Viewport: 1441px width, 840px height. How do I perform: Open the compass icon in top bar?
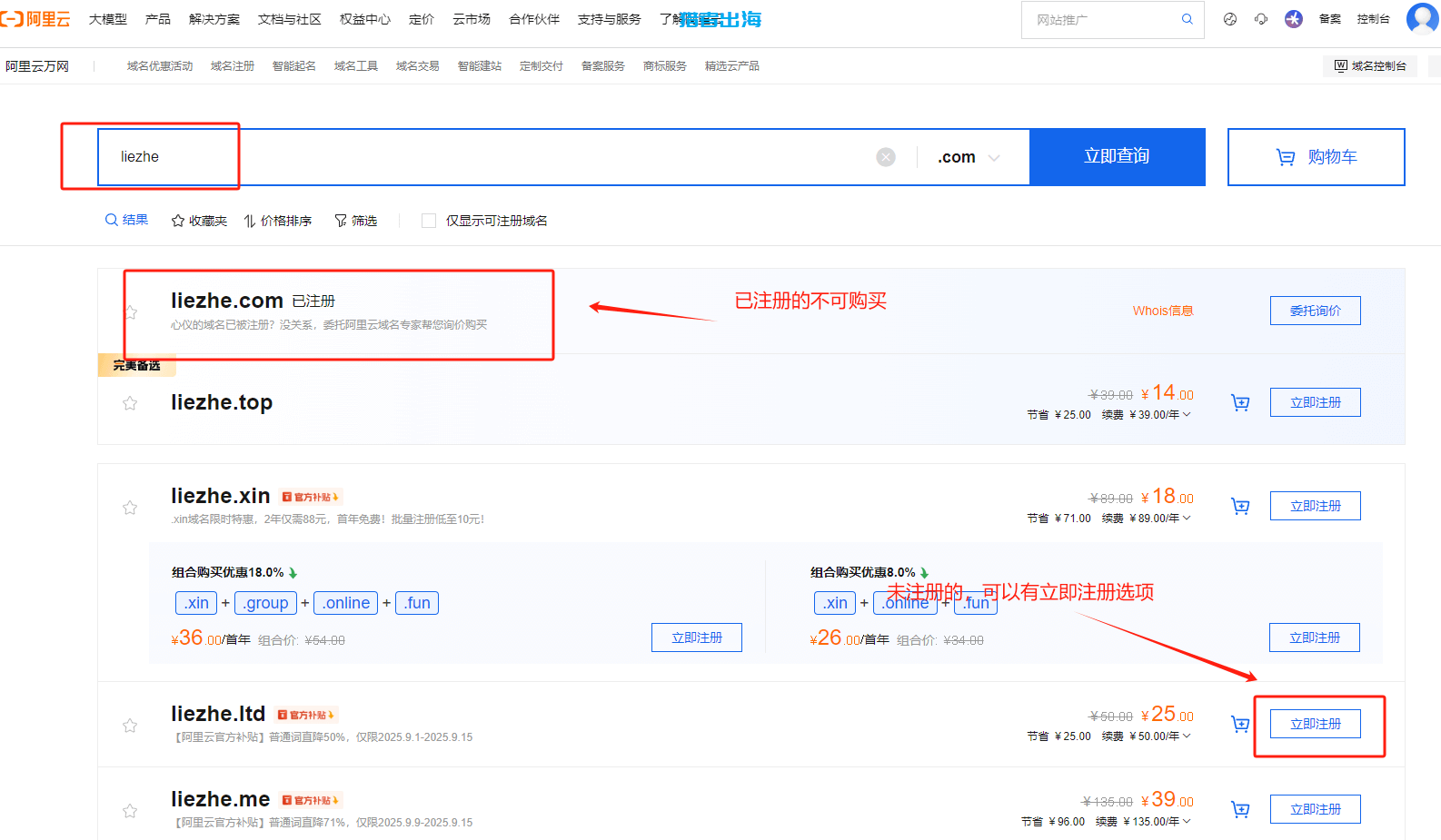point(1230,19)
